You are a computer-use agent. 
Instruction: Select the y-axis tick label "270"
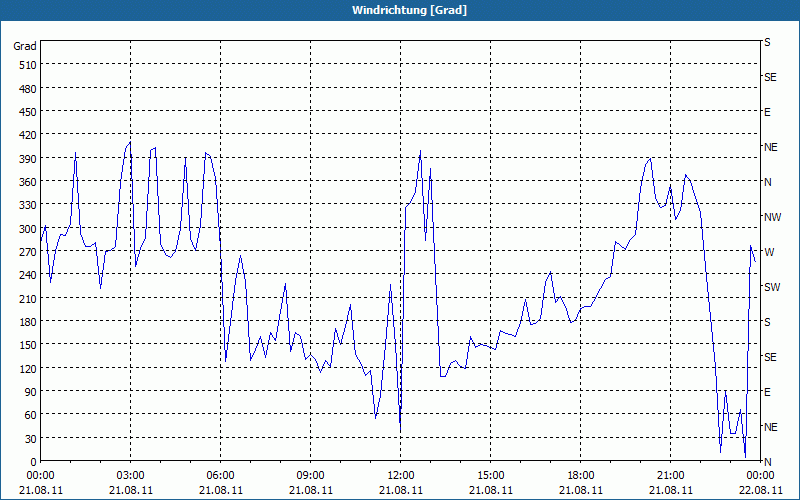[x=28, y=252]
